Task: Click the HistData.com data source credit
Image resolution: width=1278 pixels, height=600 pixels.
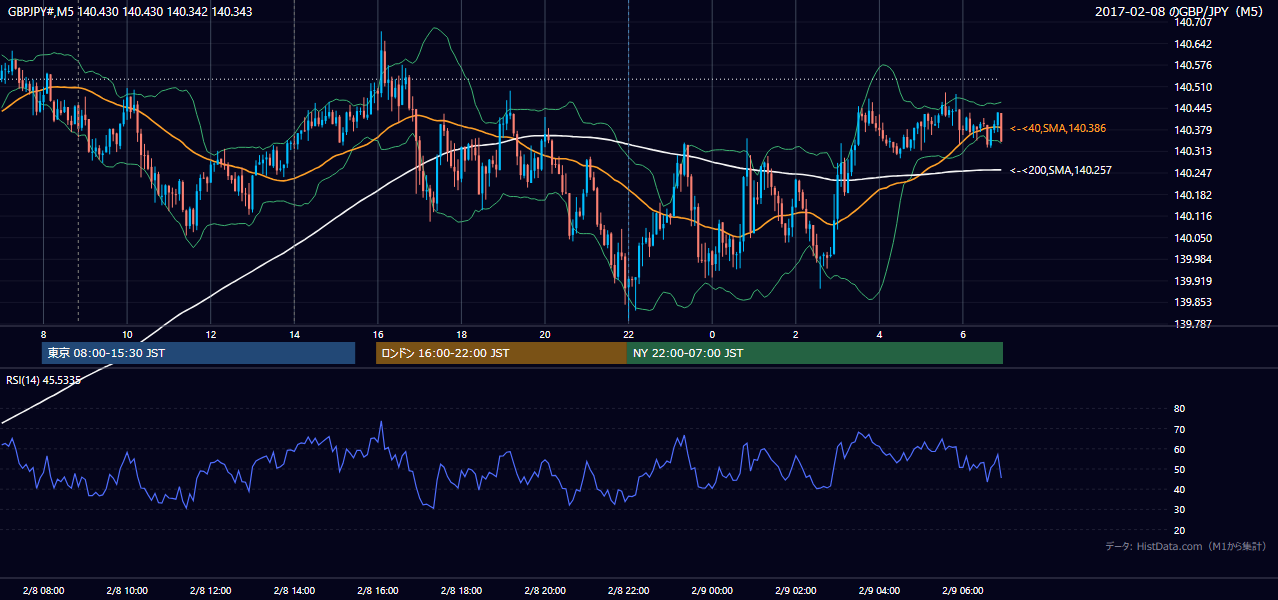Action: point(1186,546)
